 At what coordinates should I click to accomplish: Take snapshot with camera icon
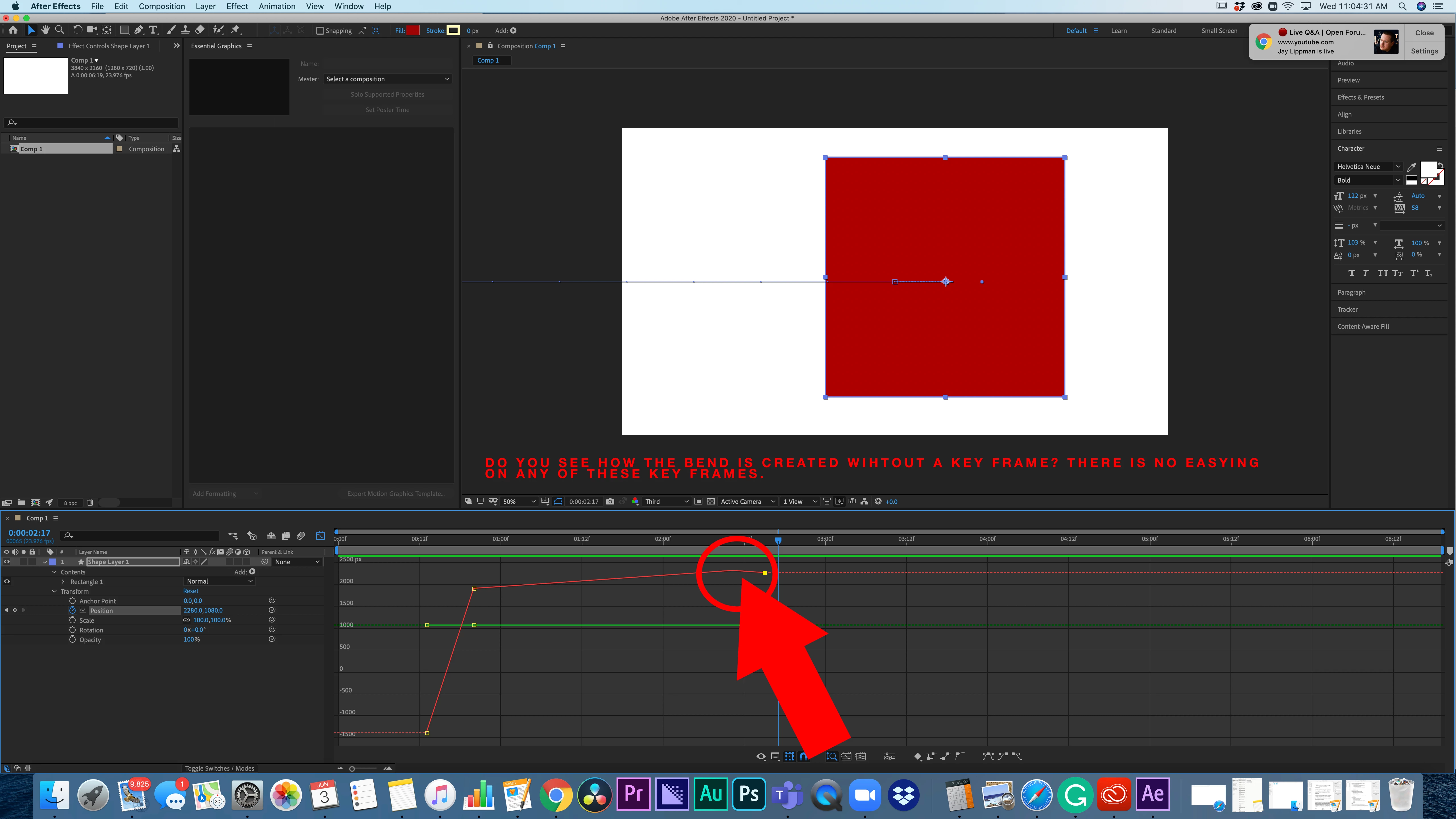610,501
